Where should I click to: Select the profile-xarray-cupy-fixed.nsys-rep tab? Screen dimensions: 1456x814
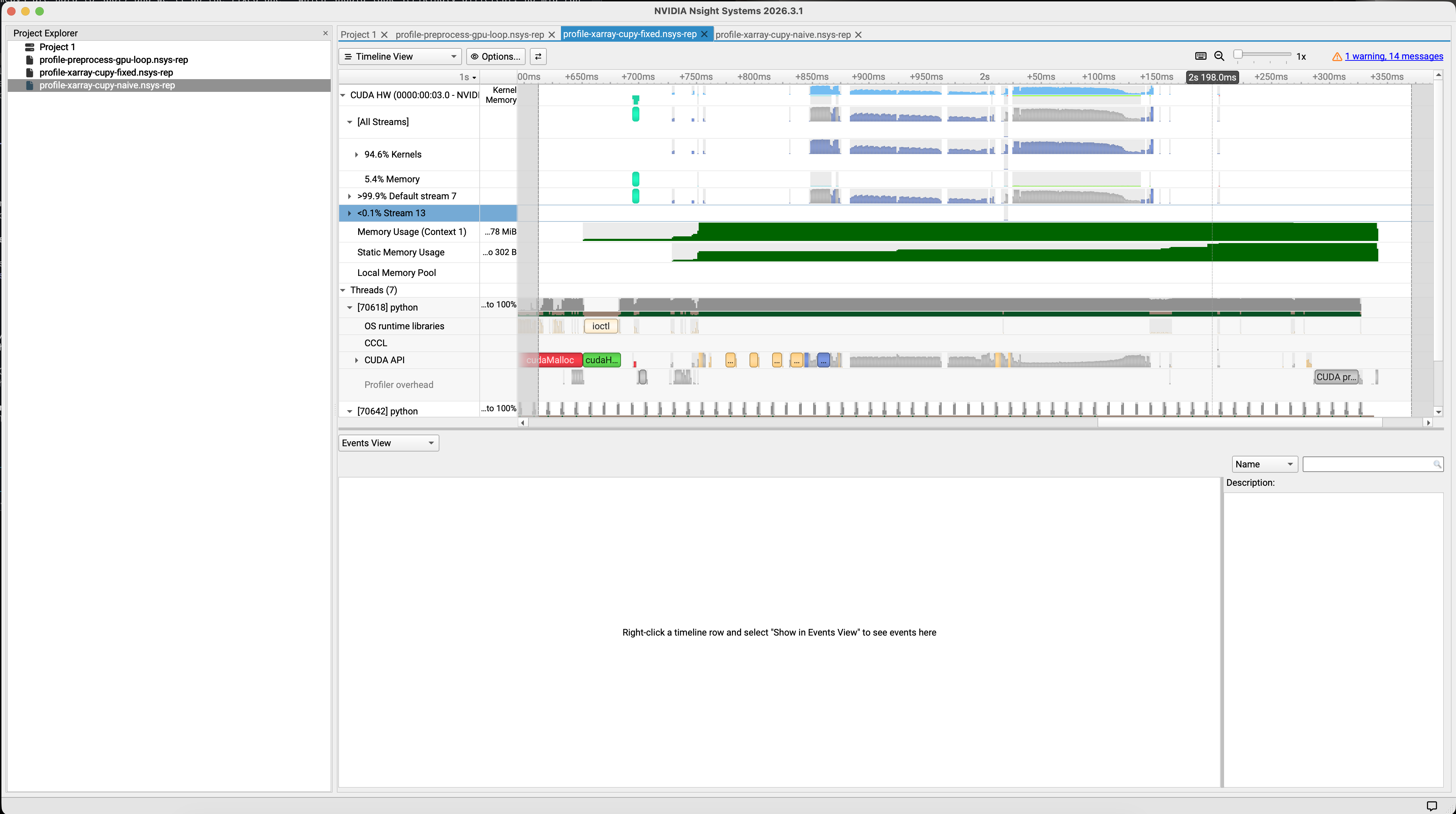(x=630, y=34)
